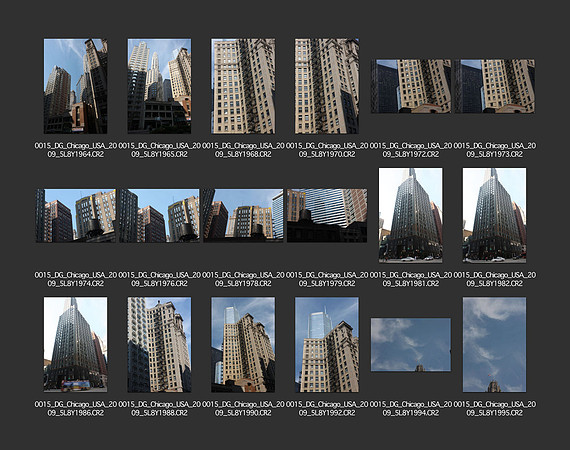Select thumbnail of photo 5L8Y1970
Screen dimensions: 570x450
tap(327, 86)
